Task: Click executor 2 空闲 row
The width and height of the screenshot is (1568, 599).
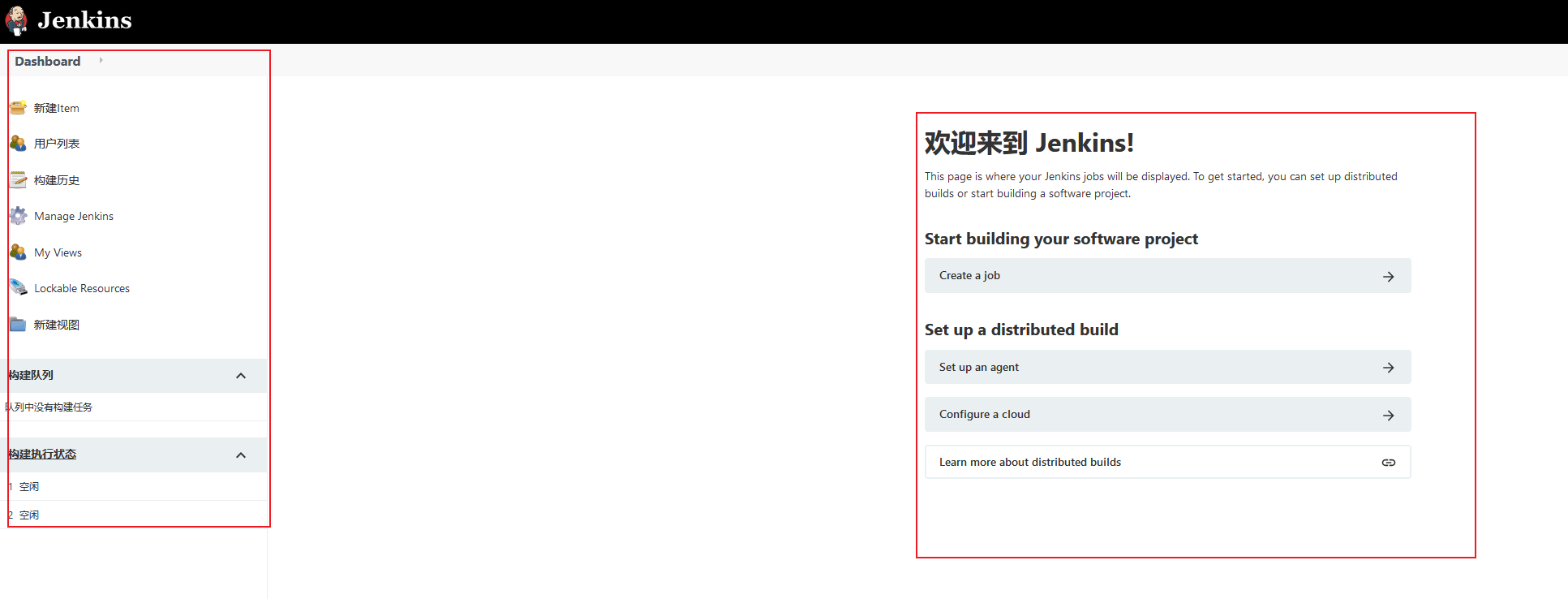Action: click(134, 515)
